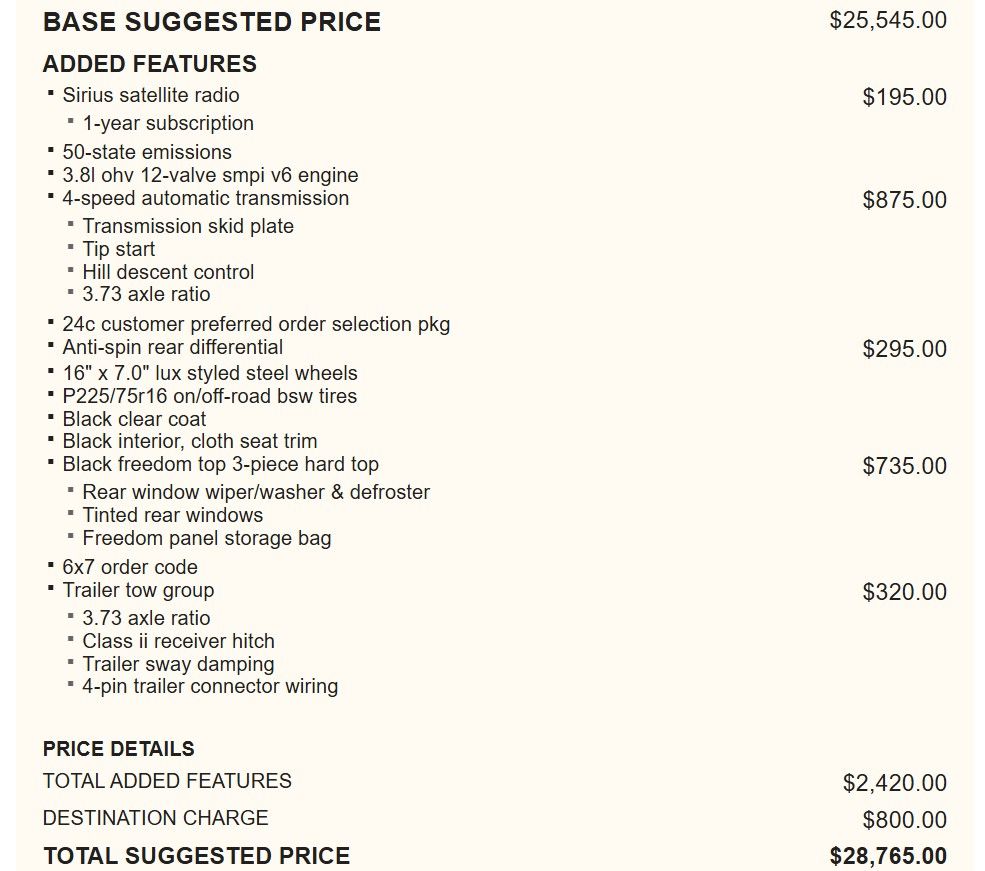Click the $875.00 transmission price
985x871 pixels.
pyautogui.click(x=904, y=200)
